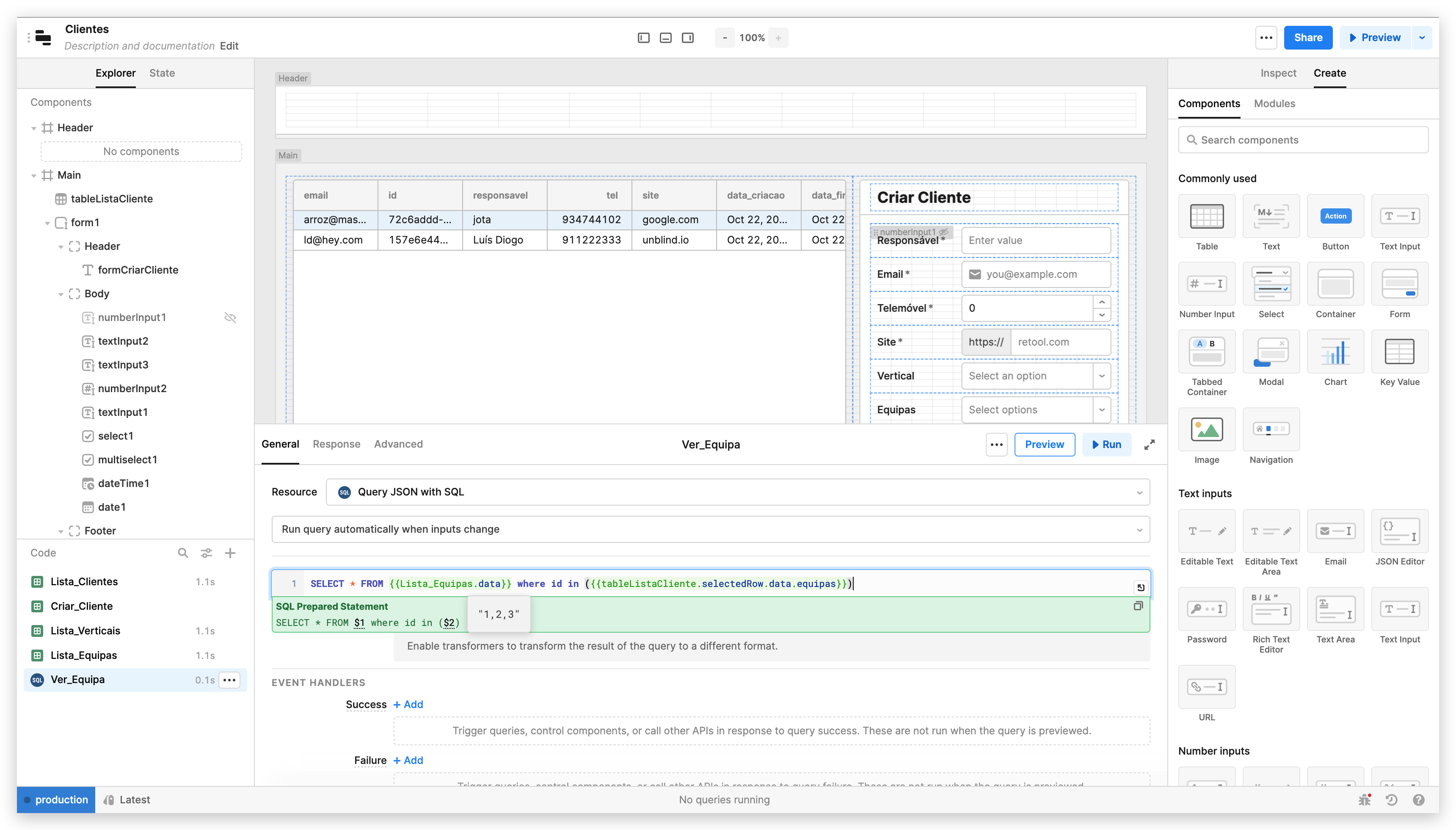Click the search icon in the Code panel
The height and width of the screenshot is (830, 1456).
183,552
